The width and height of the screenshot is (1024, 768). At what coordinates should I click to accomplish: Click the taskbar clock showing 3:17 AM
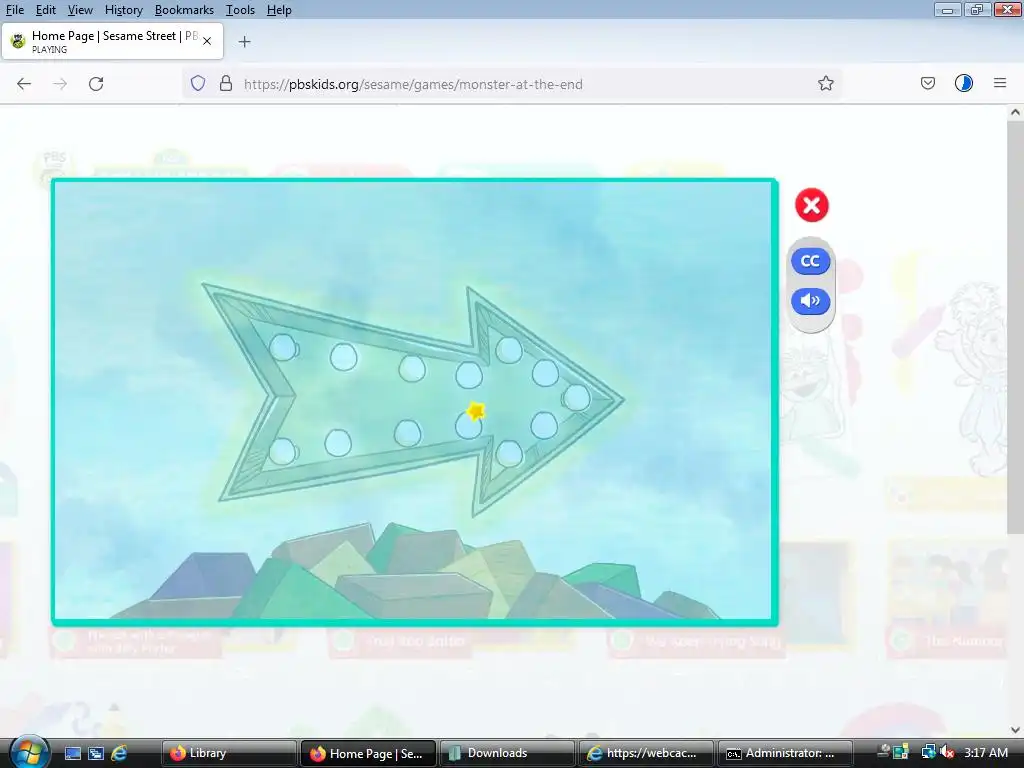[x=986, y=752]
